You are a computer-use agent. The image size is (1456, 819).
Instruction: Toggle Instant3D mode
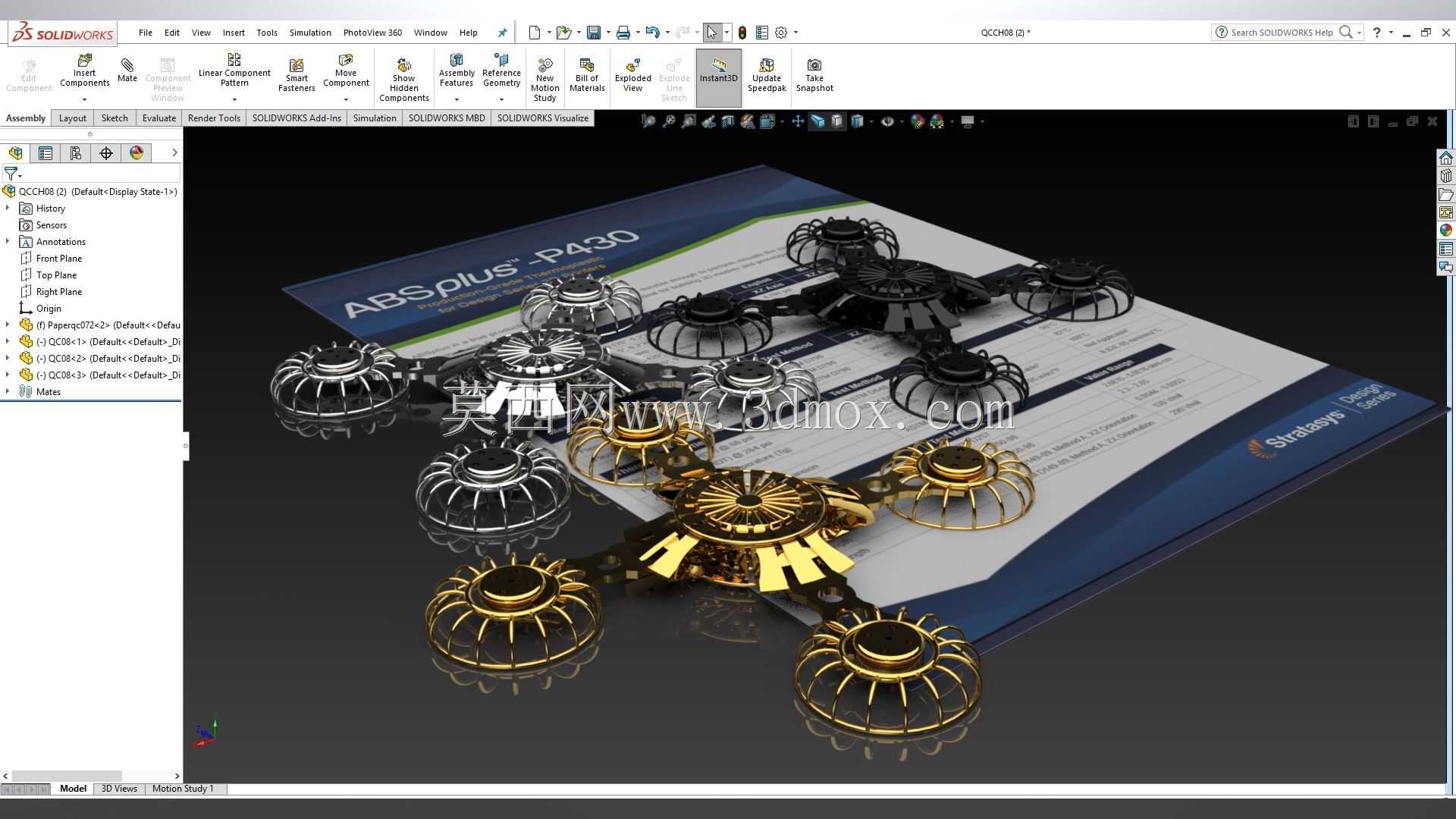(x=718, y=77)
